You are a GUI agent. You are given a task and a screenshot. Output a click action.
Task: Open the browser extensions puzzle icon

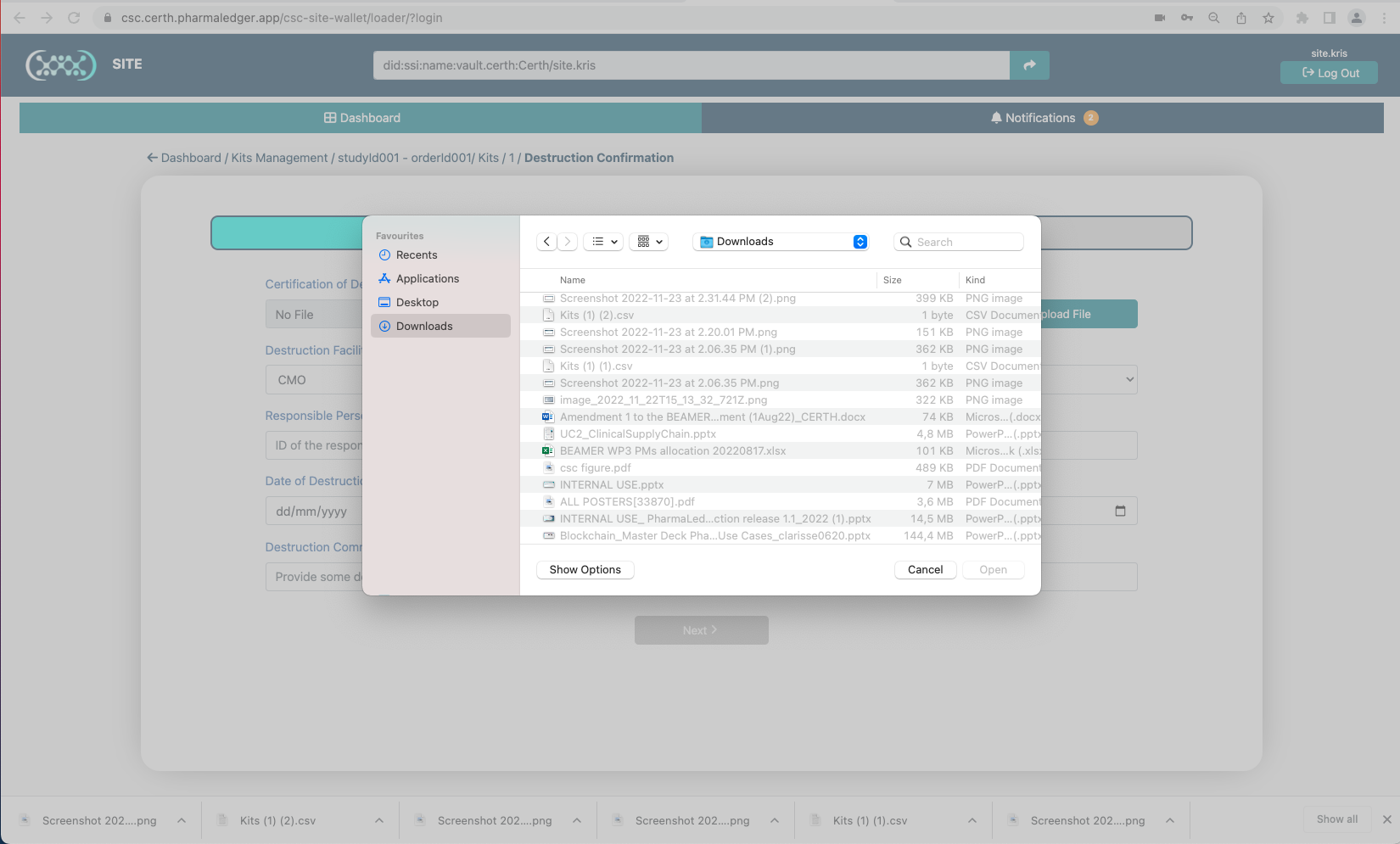click(1302, 18)
